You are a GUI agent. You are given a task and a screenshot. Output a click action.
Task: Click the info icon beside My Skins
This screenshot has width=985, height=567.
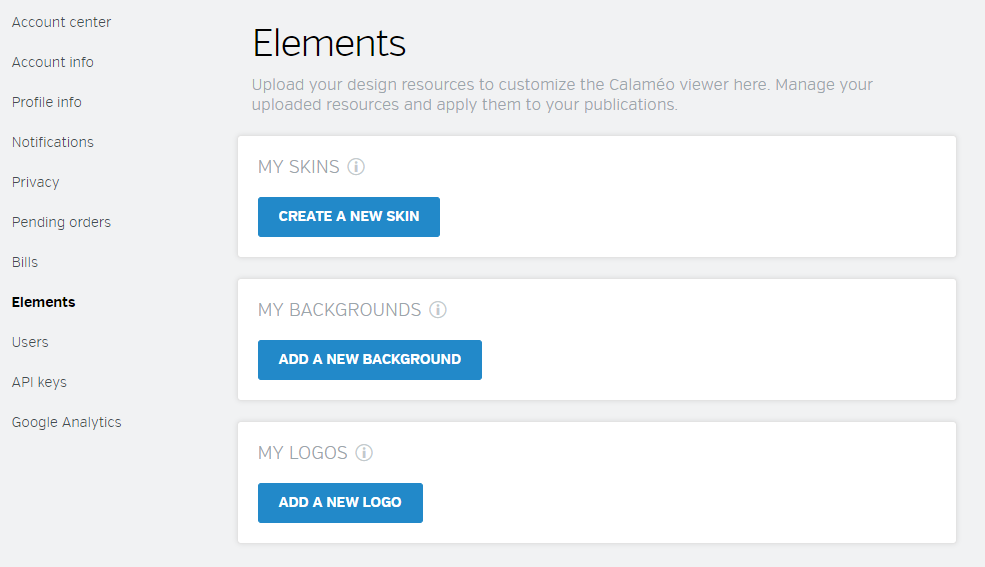point(356,166)
